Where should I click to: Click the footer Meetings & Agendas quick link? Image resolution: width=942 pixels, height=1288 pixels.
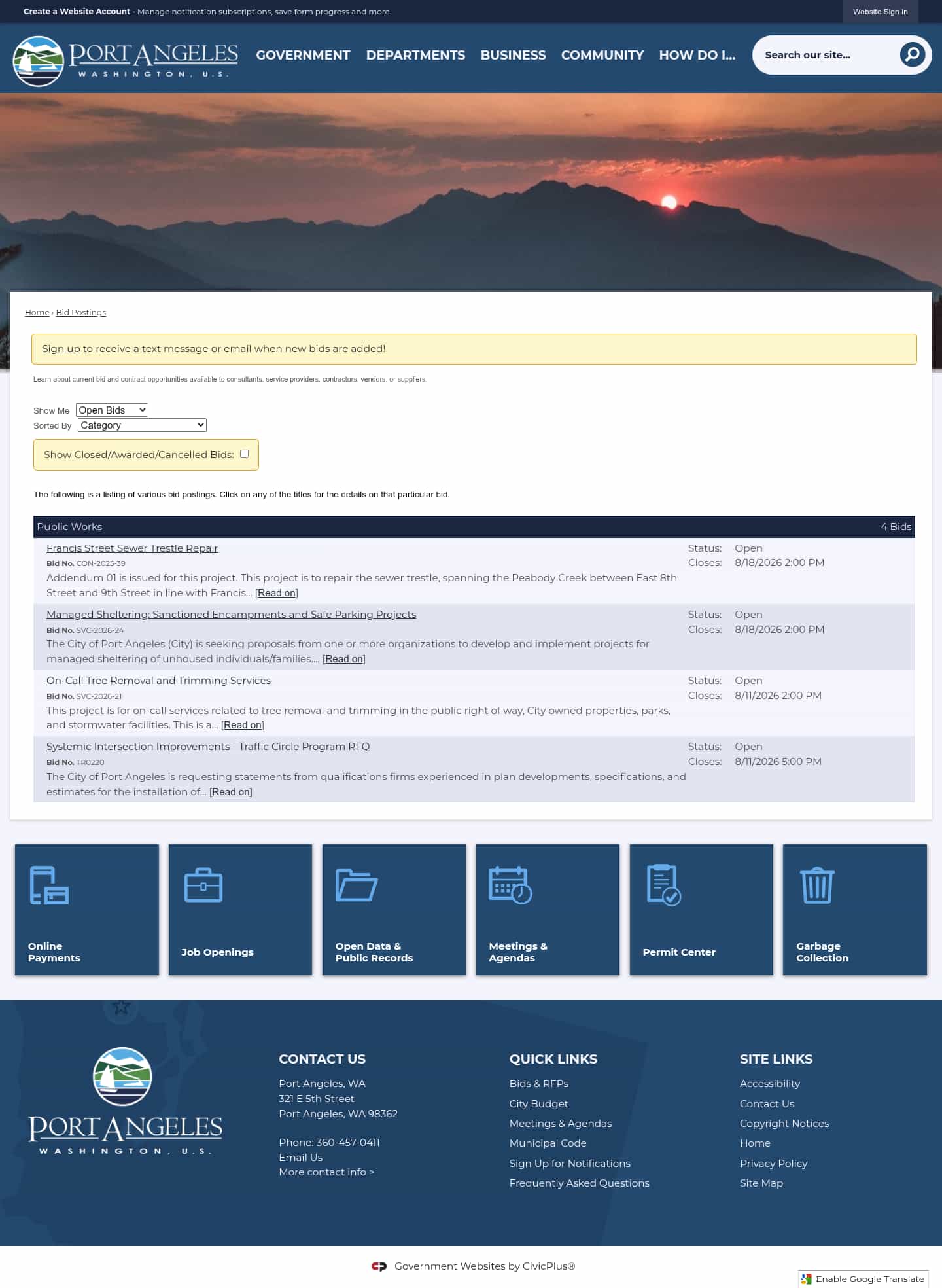[561, 1123]
